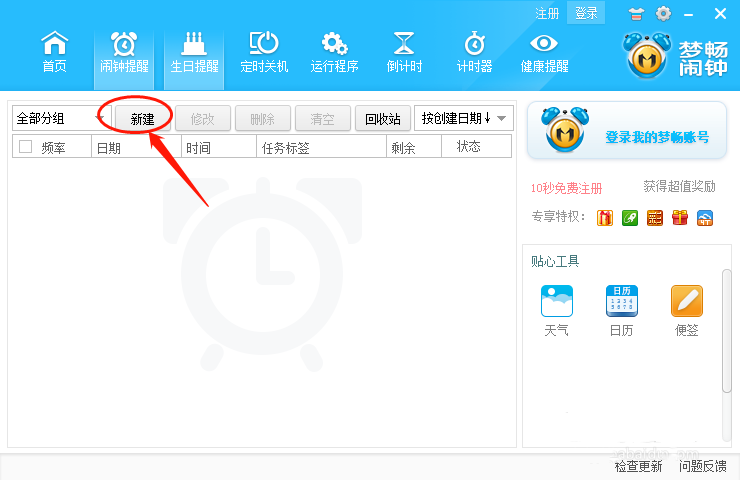Image resolution: width=740 pixels, height=480 pixels.
Task: Minimize the 梦畅闹钟 window
Action: click(x=689, y=15)
